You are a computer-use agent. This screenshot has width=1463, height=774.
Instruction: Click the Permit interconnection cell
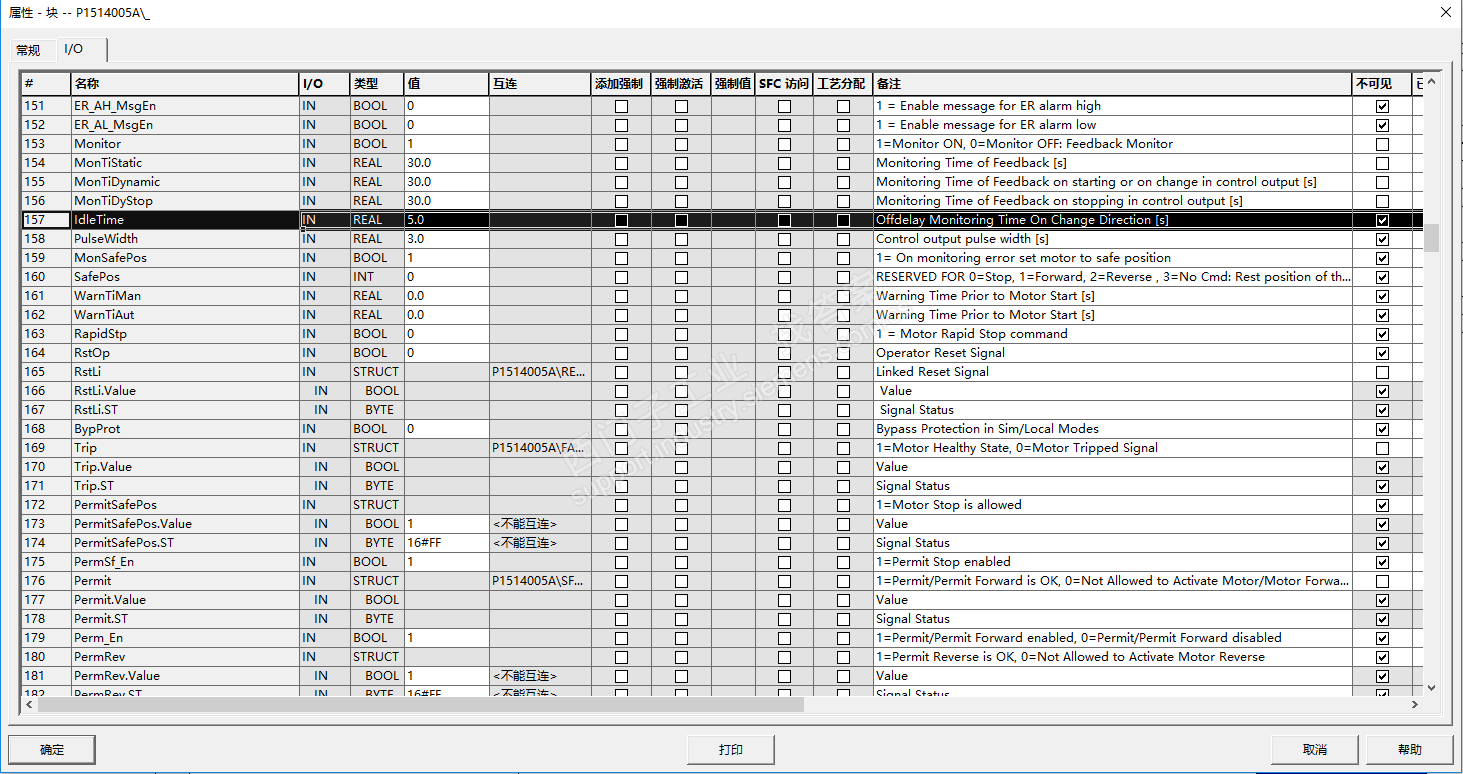[540, 581]
